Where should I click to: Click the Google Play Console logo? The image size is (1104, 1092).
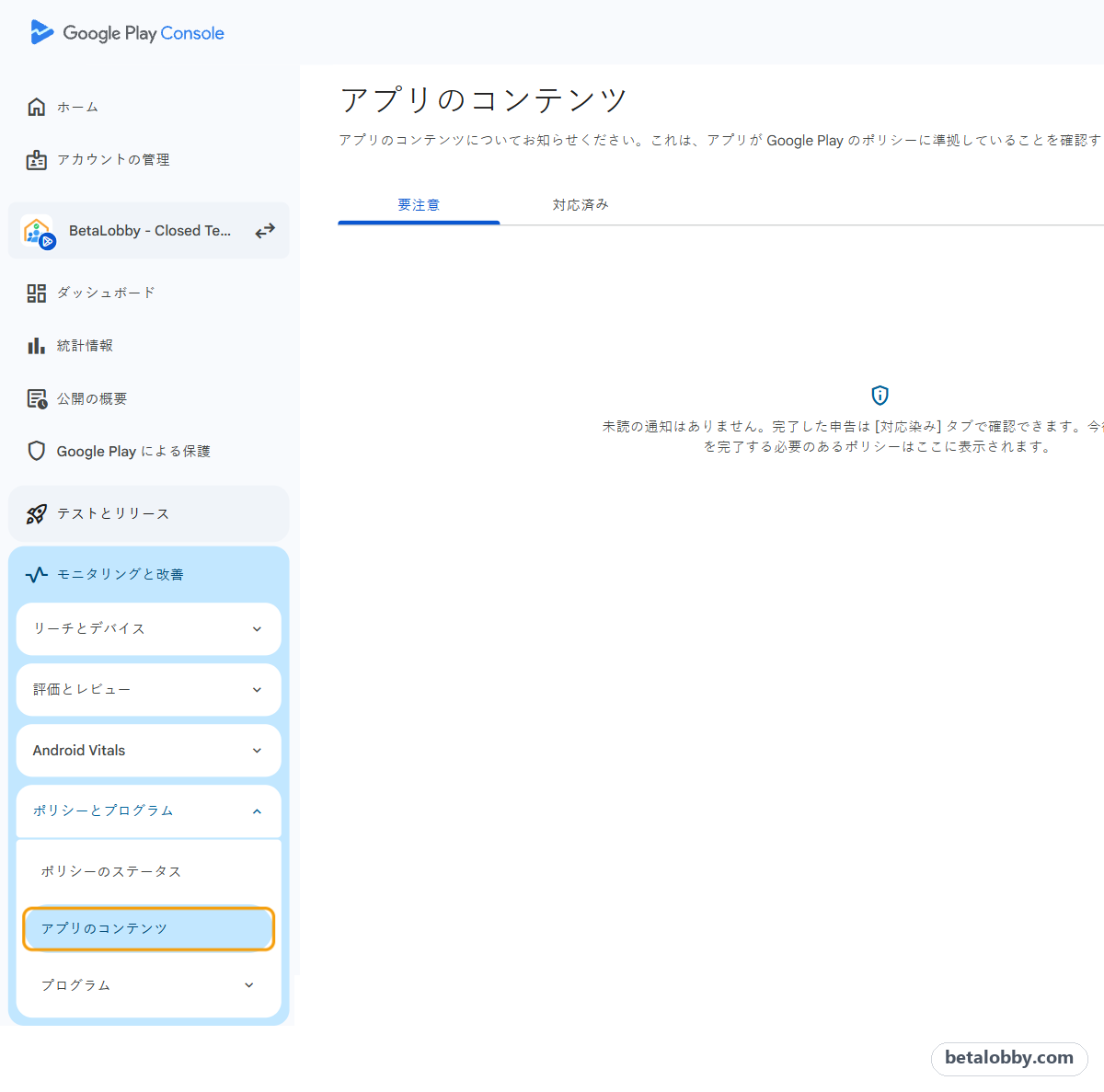coord(127,32)
